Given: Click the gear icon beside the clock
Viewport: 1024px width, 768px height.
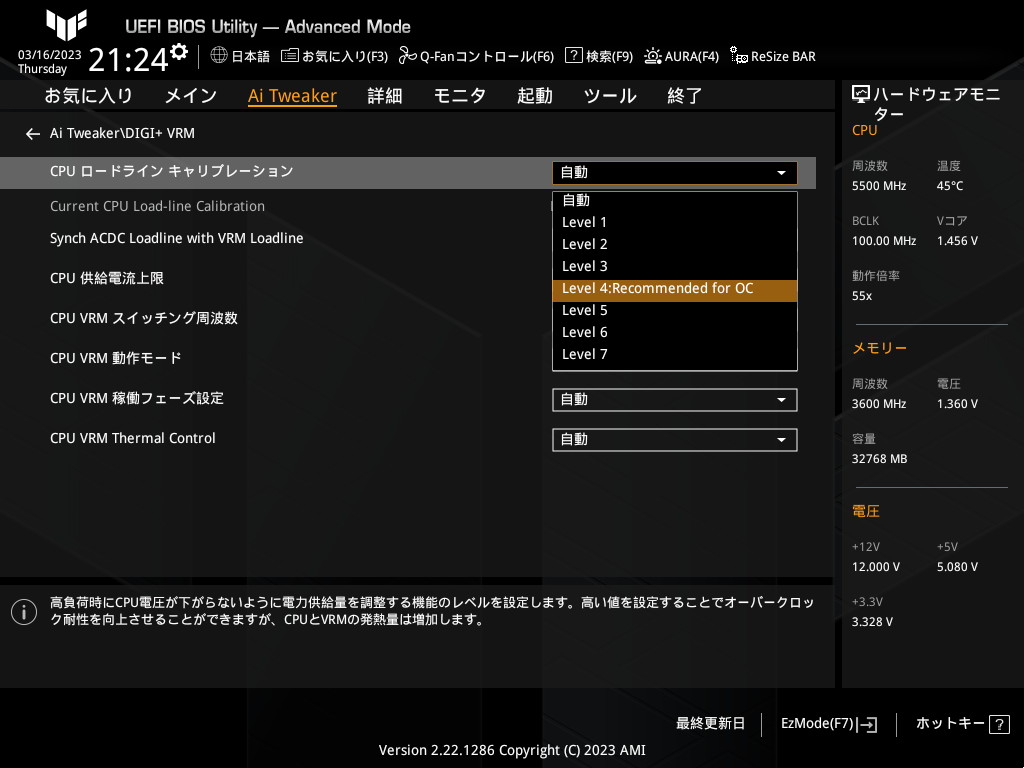Looking at the screenshot, I should pyautogui.click(x=179, y=52).
